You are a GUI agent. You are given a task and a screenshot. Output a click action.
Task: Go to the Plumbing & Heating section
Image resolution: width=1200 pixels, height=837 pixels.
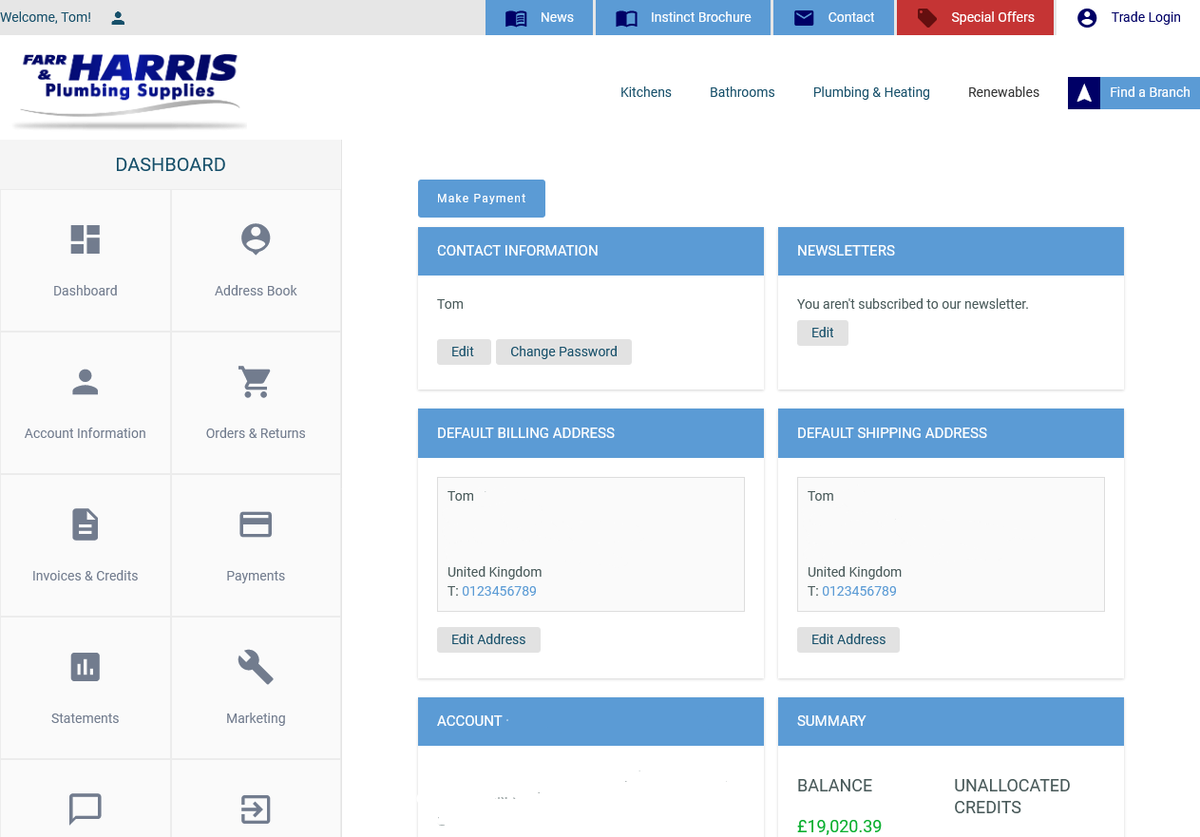tap(871, 92)
